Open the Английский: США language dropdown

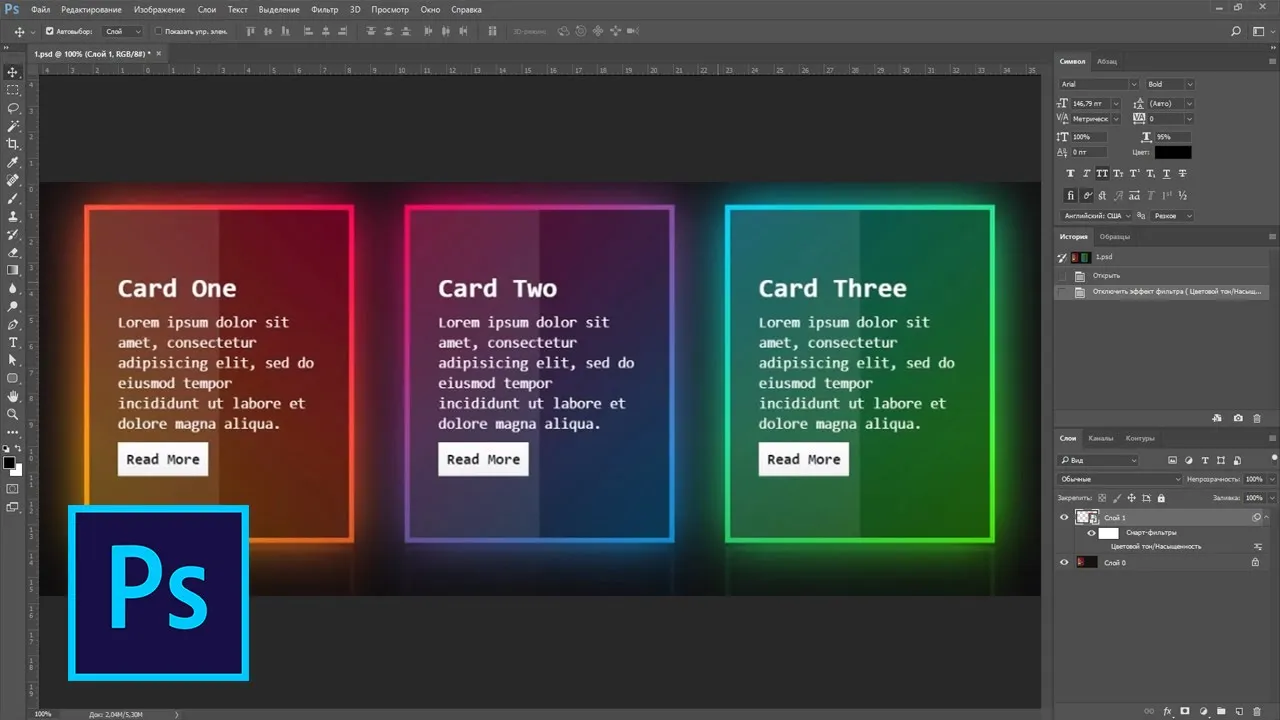[x=1096, y=216]
